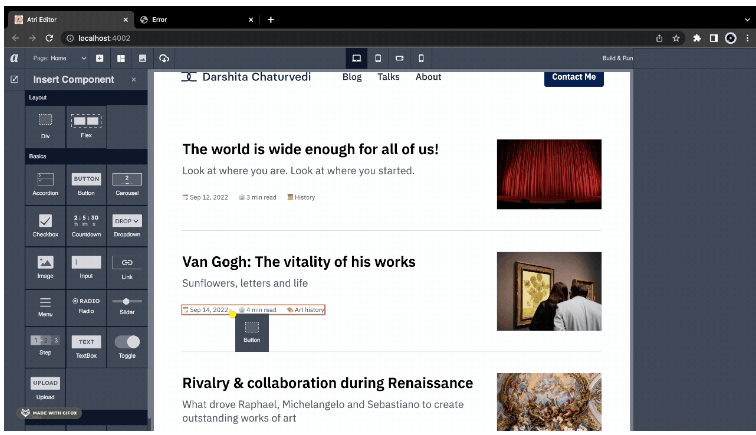Click the Atri logo icon in toolbar

click(x=14, y=58)
